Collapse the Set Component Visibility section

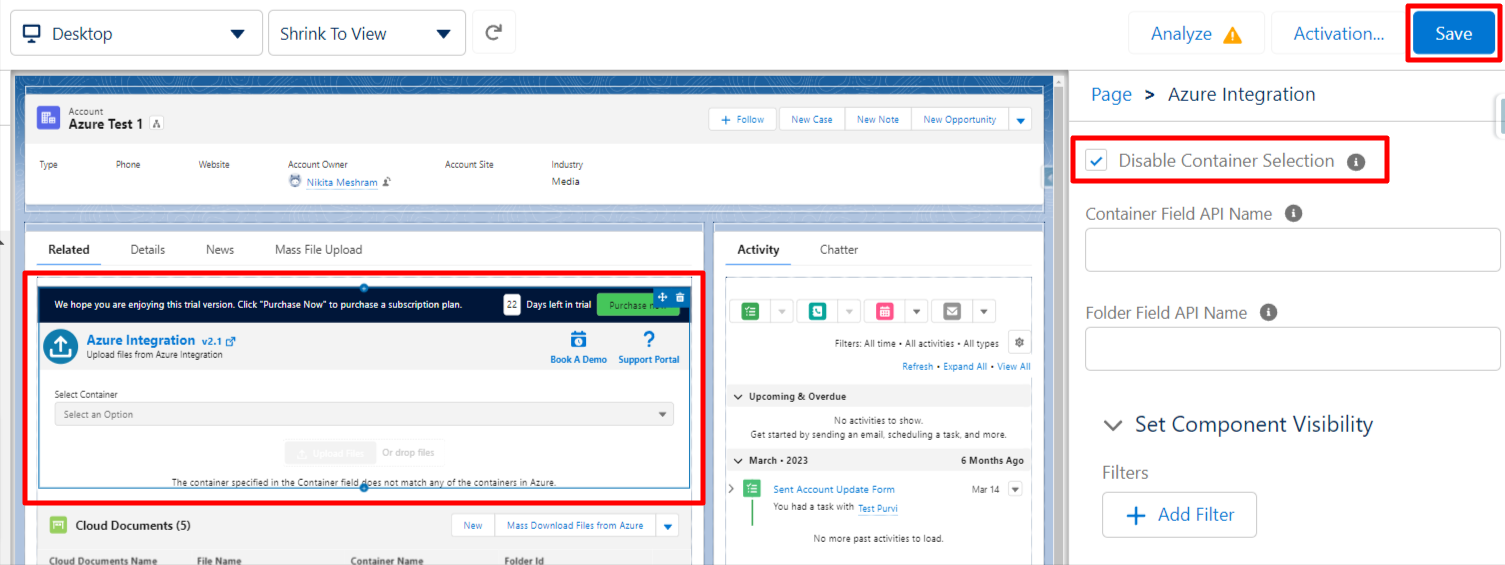point(1112,425)
